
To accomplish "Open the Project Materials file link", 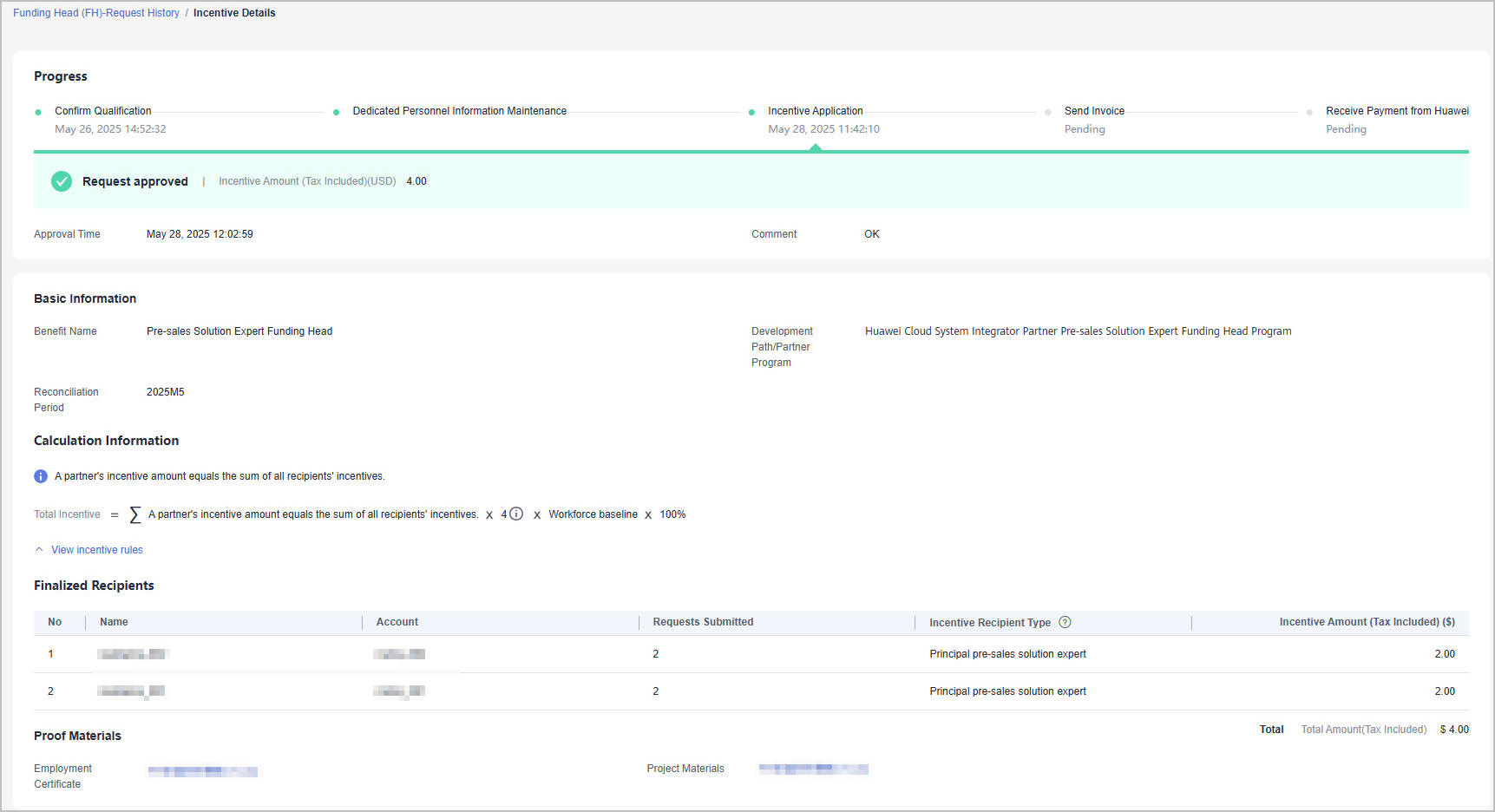I will tap(813, 769).
